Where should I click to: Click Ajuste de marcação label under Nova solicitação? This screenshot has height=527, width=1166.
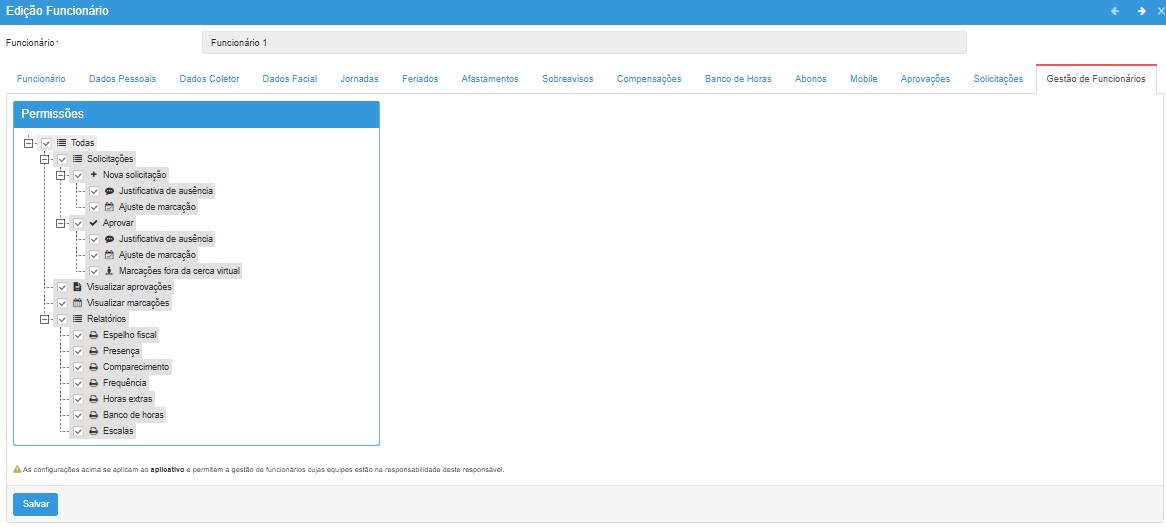[x=158, y=207]
